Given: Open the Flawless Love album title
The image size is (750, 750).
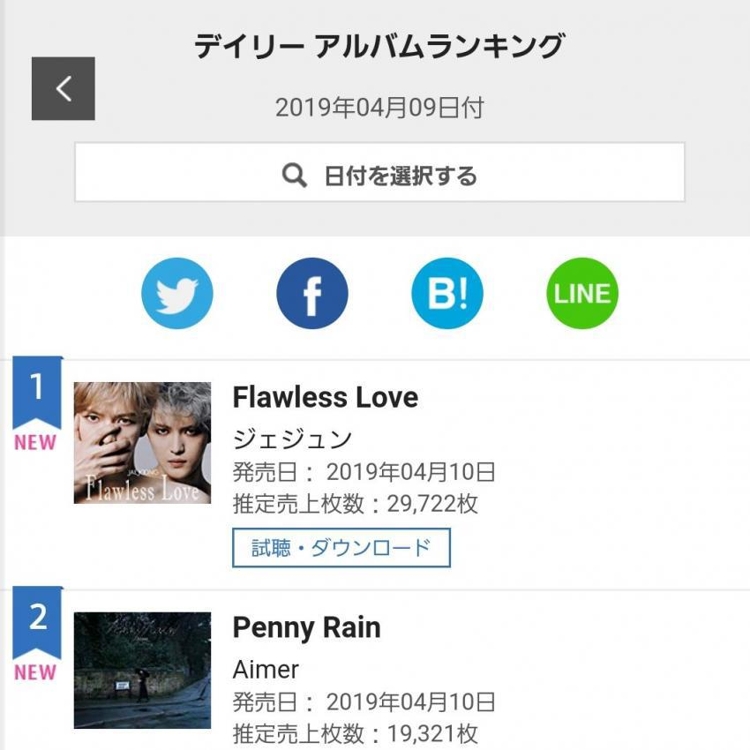Looking at the screenshot, I should pyautogui.click(x=325, y=397).
